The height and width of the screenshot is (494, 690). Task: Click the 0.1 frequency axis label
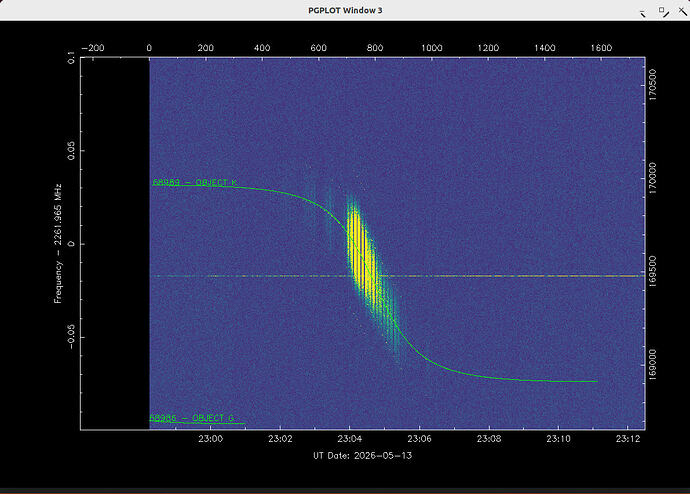coord(71,58)
